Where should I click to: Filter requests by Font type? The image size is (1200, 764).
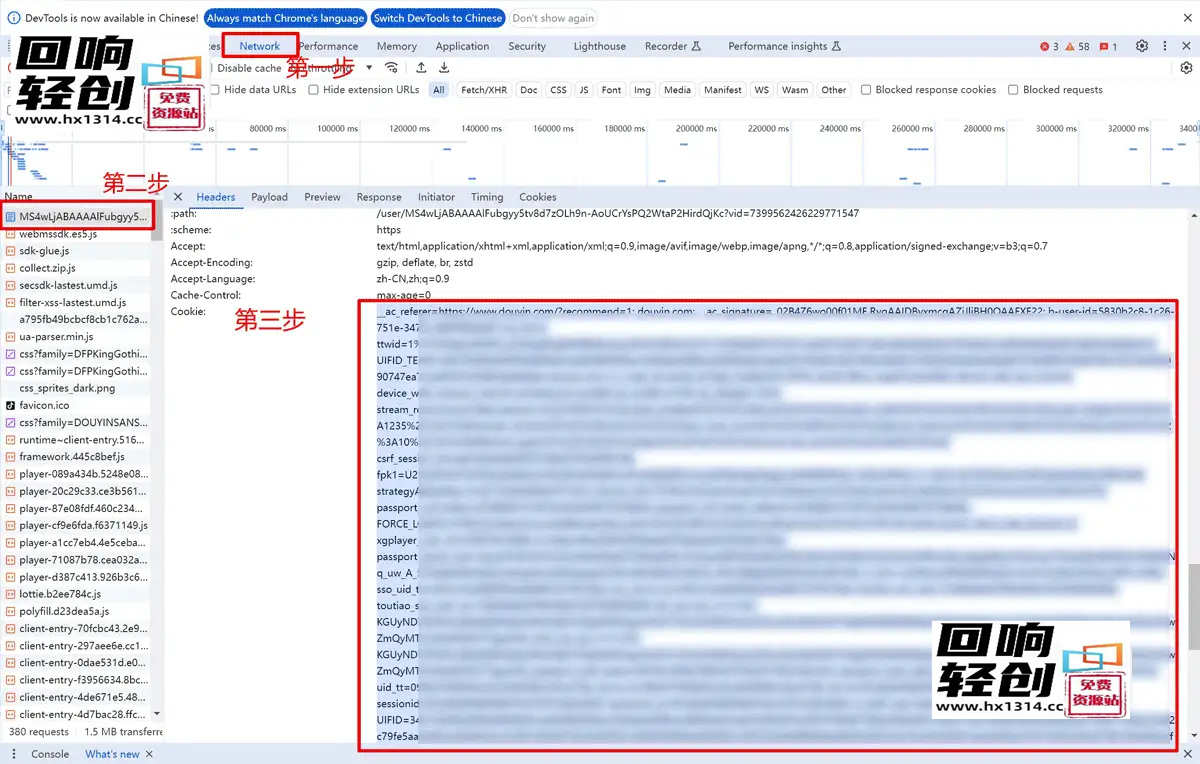pos(611,90)
